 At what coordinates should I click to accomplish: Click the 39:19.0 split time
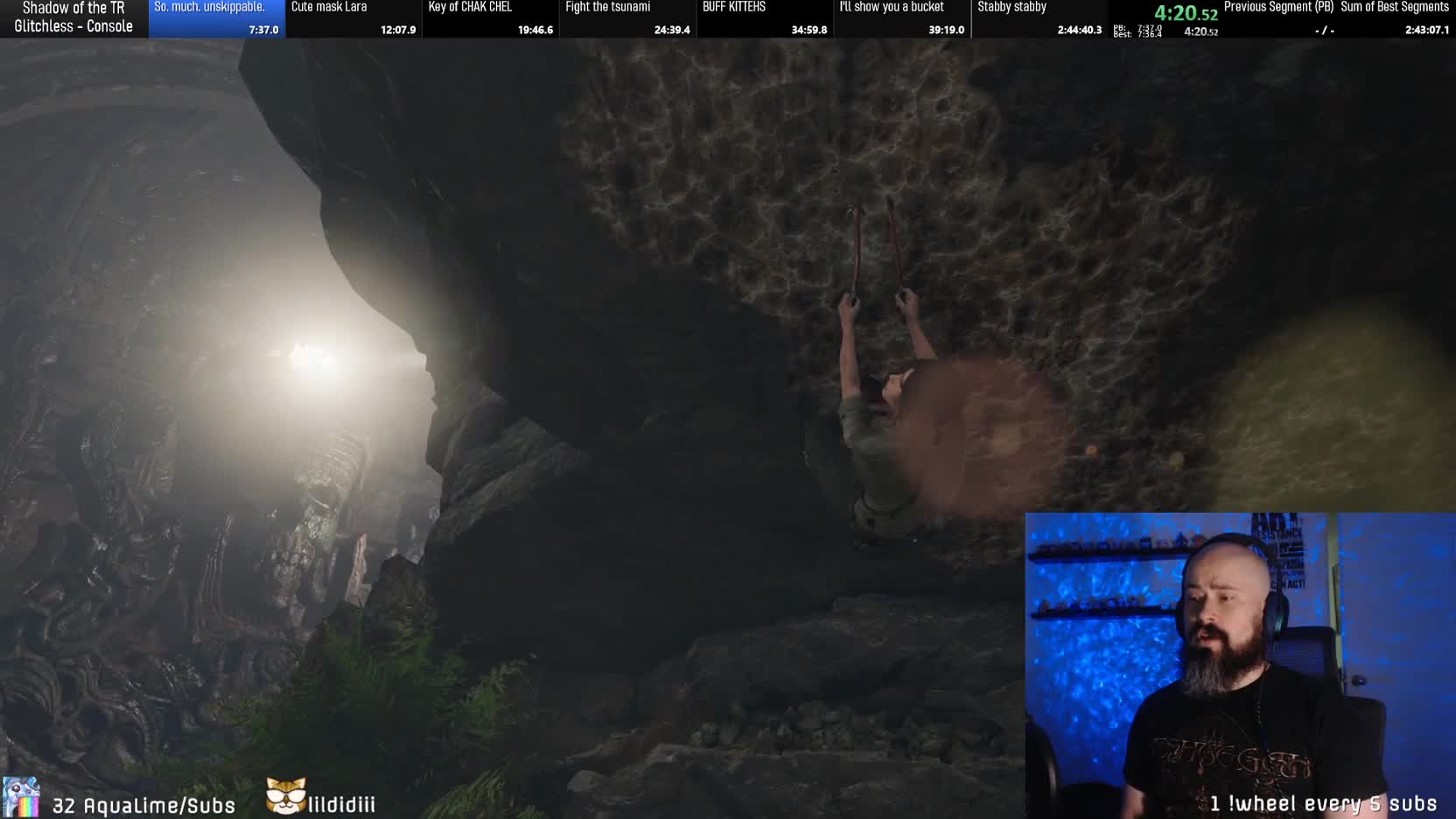(x=947, y=30)
